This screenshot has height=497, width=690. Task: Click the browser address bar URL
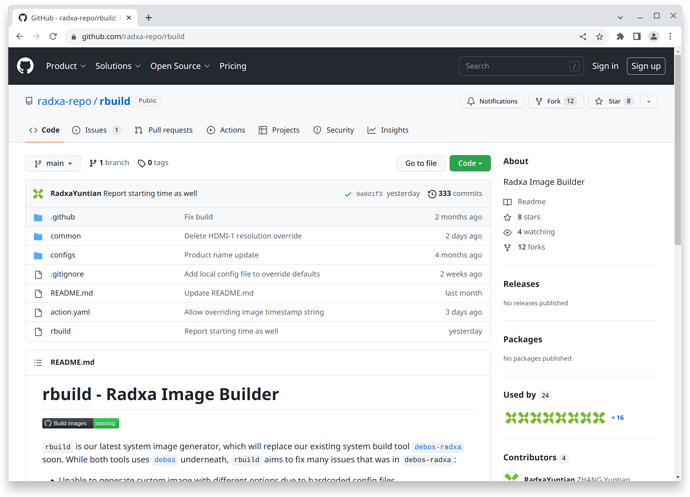(x=133, y=37)
